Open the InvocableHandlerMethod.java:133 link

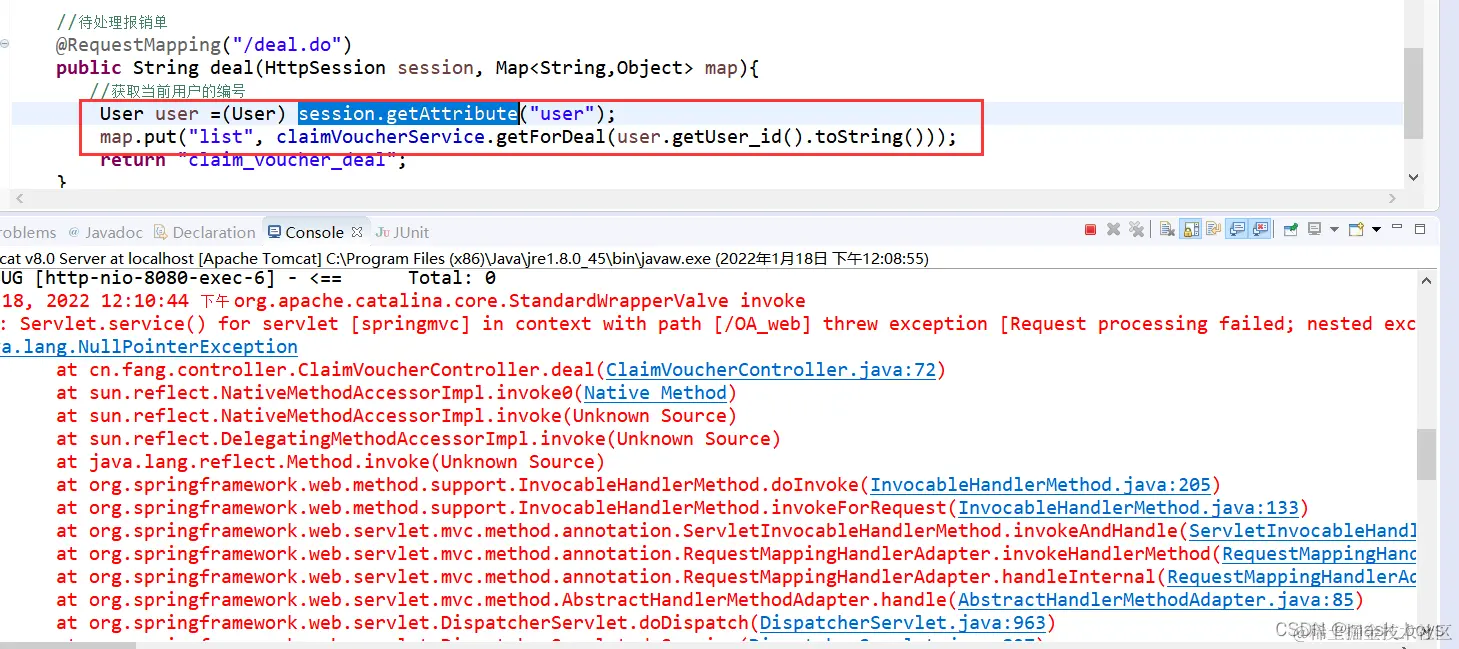coord(1128,508)
